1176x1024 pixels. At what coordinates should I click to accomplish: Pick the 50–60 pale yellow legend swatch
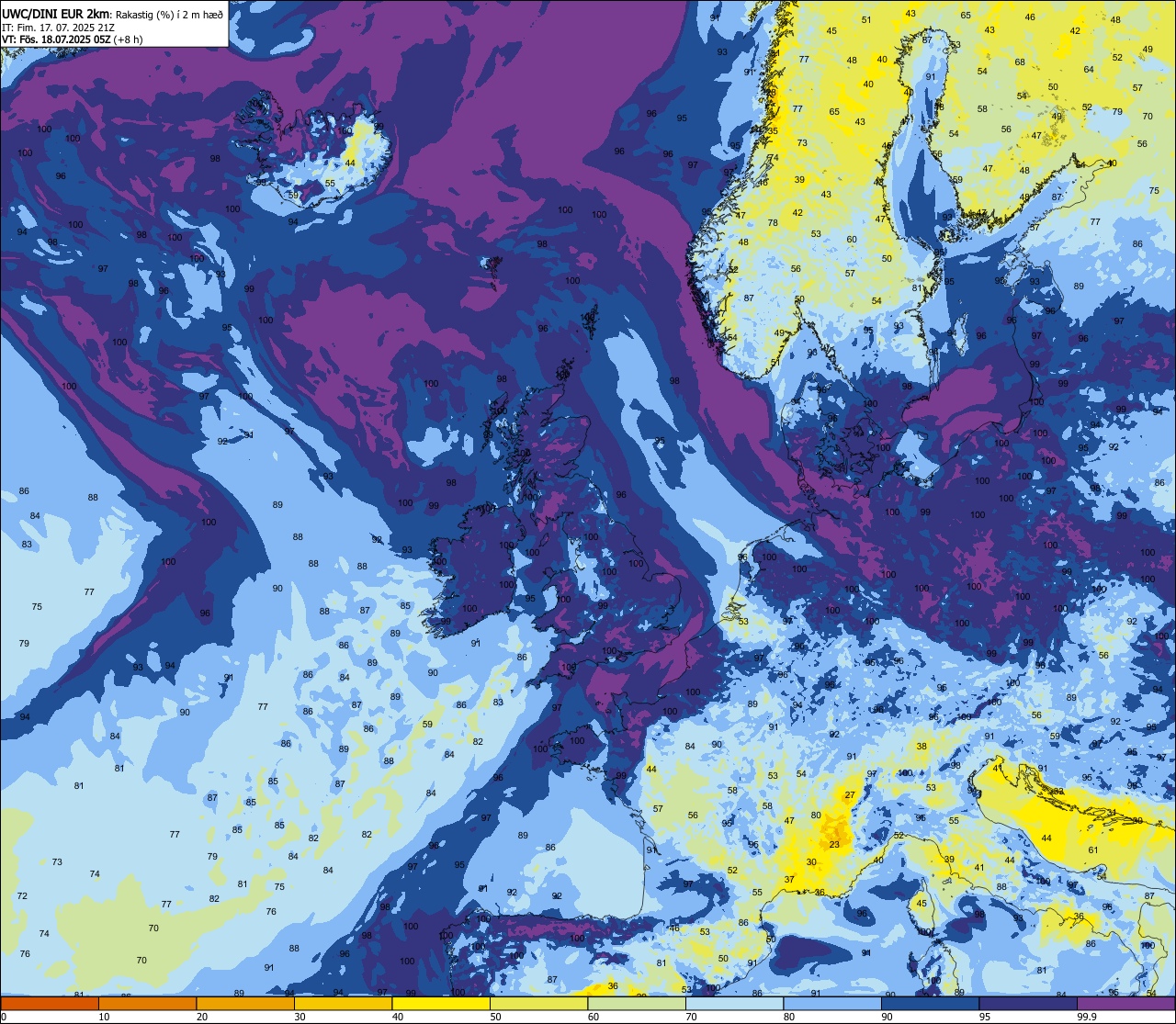[x=538, y=1003]
